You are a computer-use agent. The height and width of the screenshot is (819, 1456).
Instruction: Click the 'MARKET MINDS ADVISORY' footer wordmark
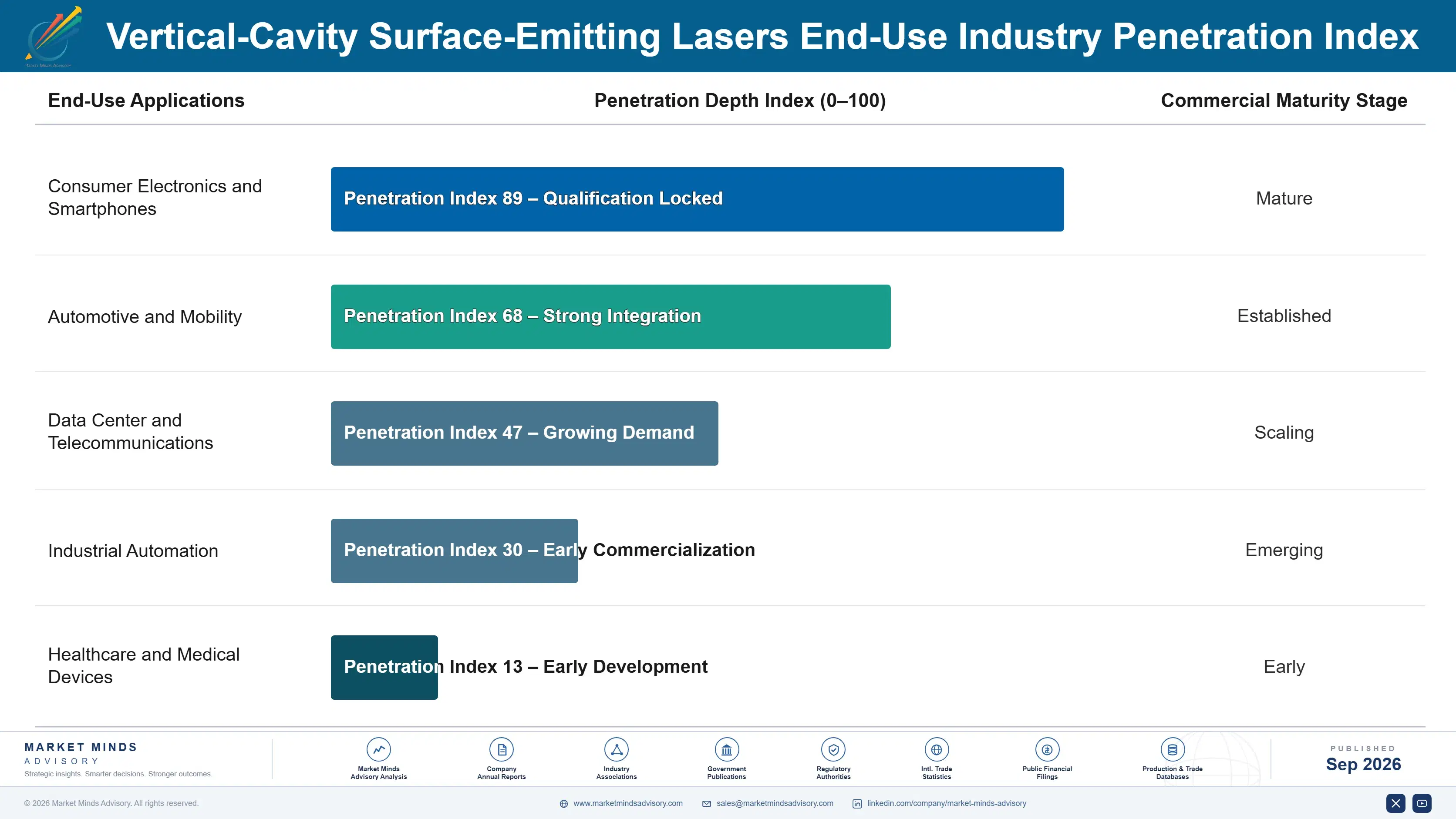81,753
